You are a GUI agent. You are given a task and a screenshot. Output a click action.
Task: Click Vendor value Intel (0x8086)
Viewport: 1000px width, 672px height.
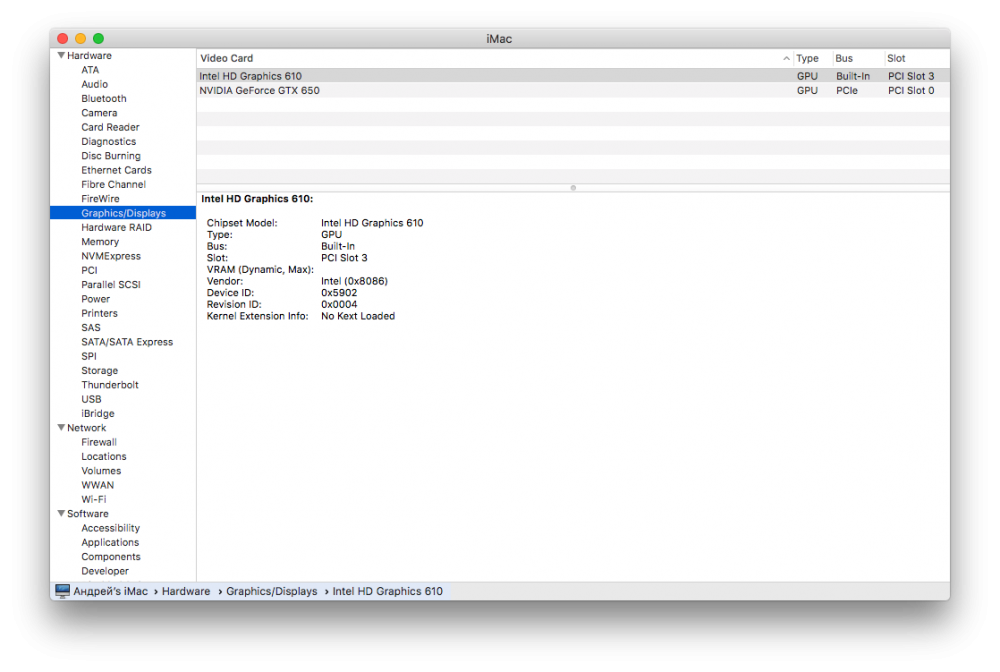pos(354,281)
